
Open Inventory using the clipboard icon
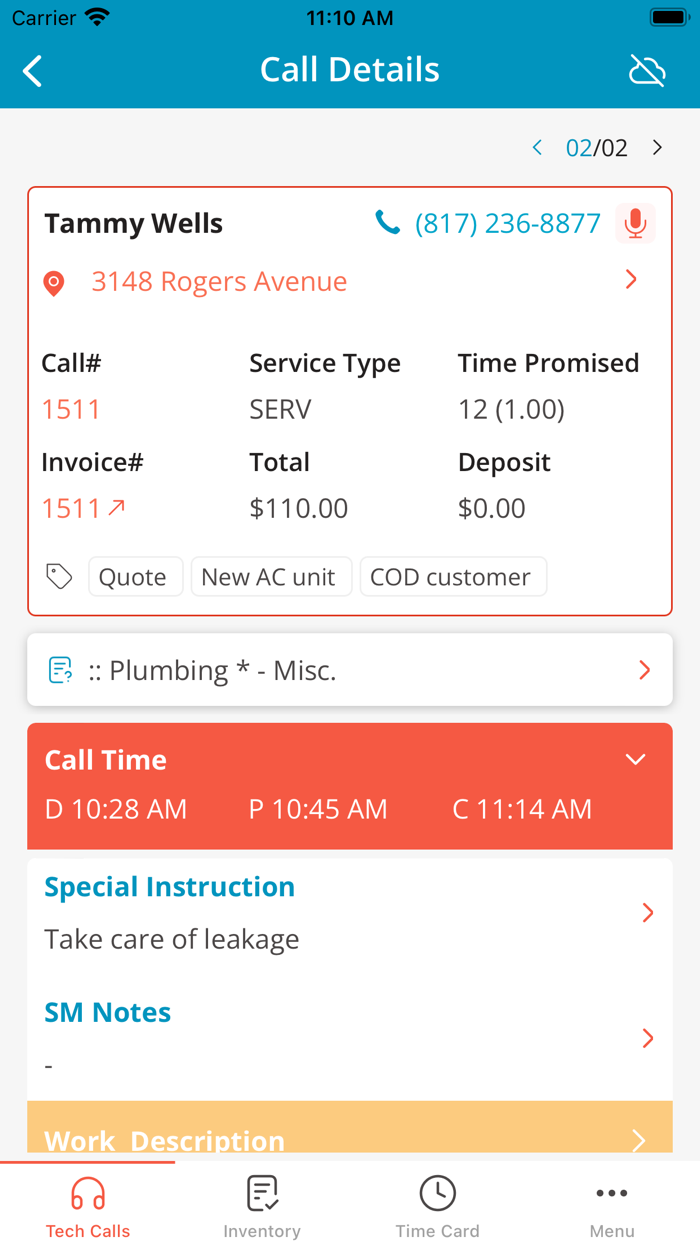tap(262, 1193)
